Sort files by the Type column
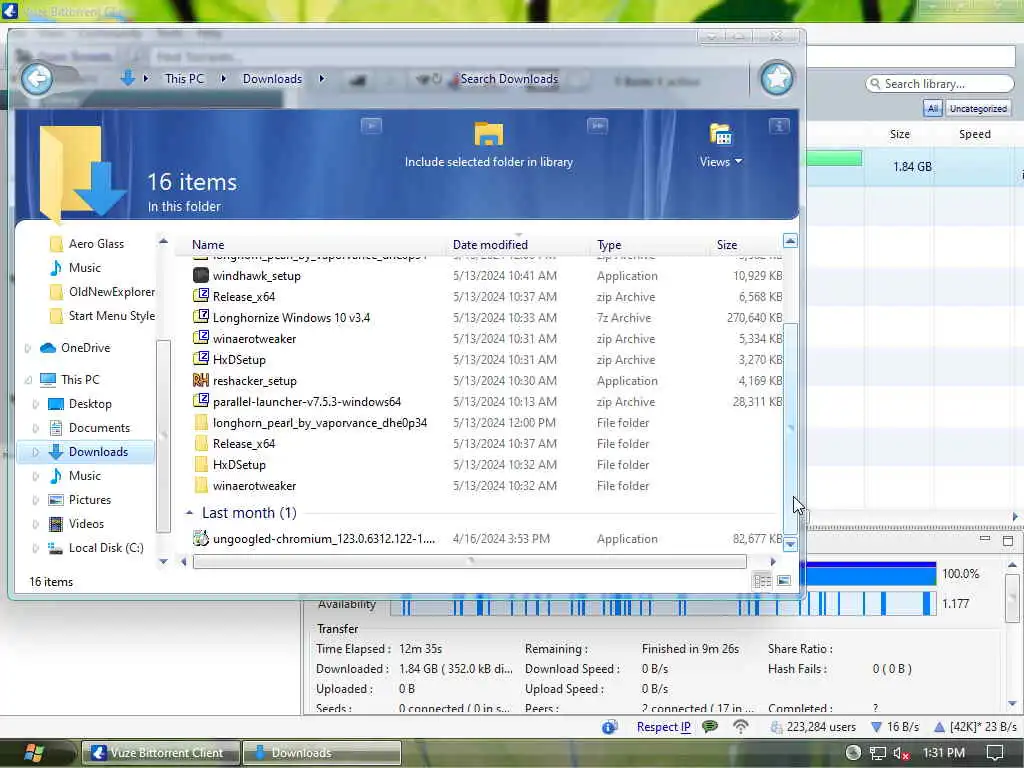This screenshot has width=1024, height=768. (x=609, y=244)
